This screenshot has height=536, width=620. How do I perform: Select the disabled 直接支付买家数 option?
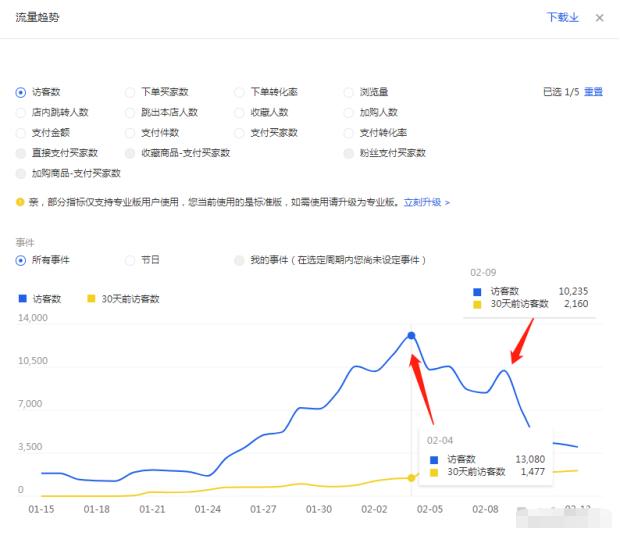[x=21, y=153]
